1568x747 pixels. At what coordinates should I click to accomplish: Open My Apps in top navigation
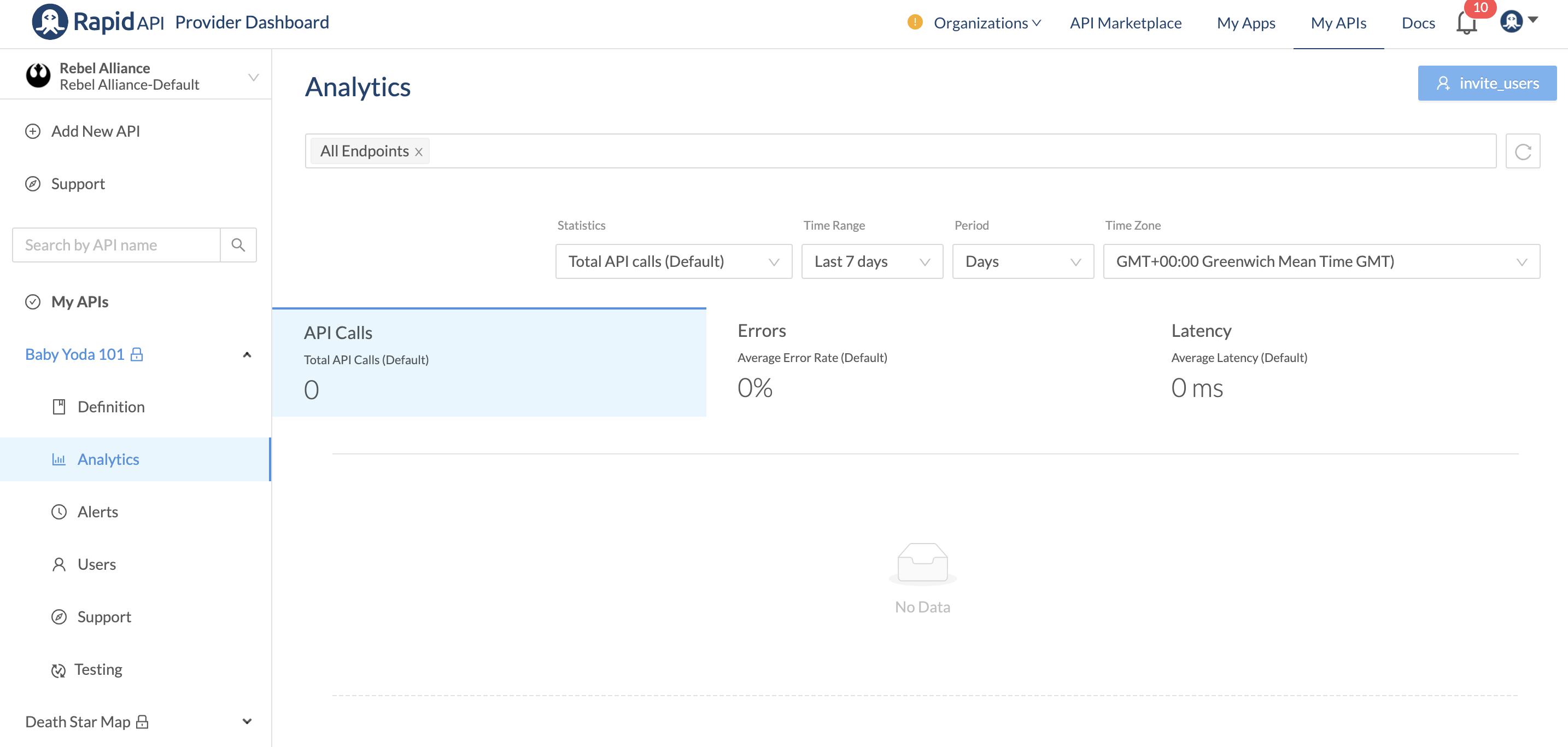(x=1246, y=23)
